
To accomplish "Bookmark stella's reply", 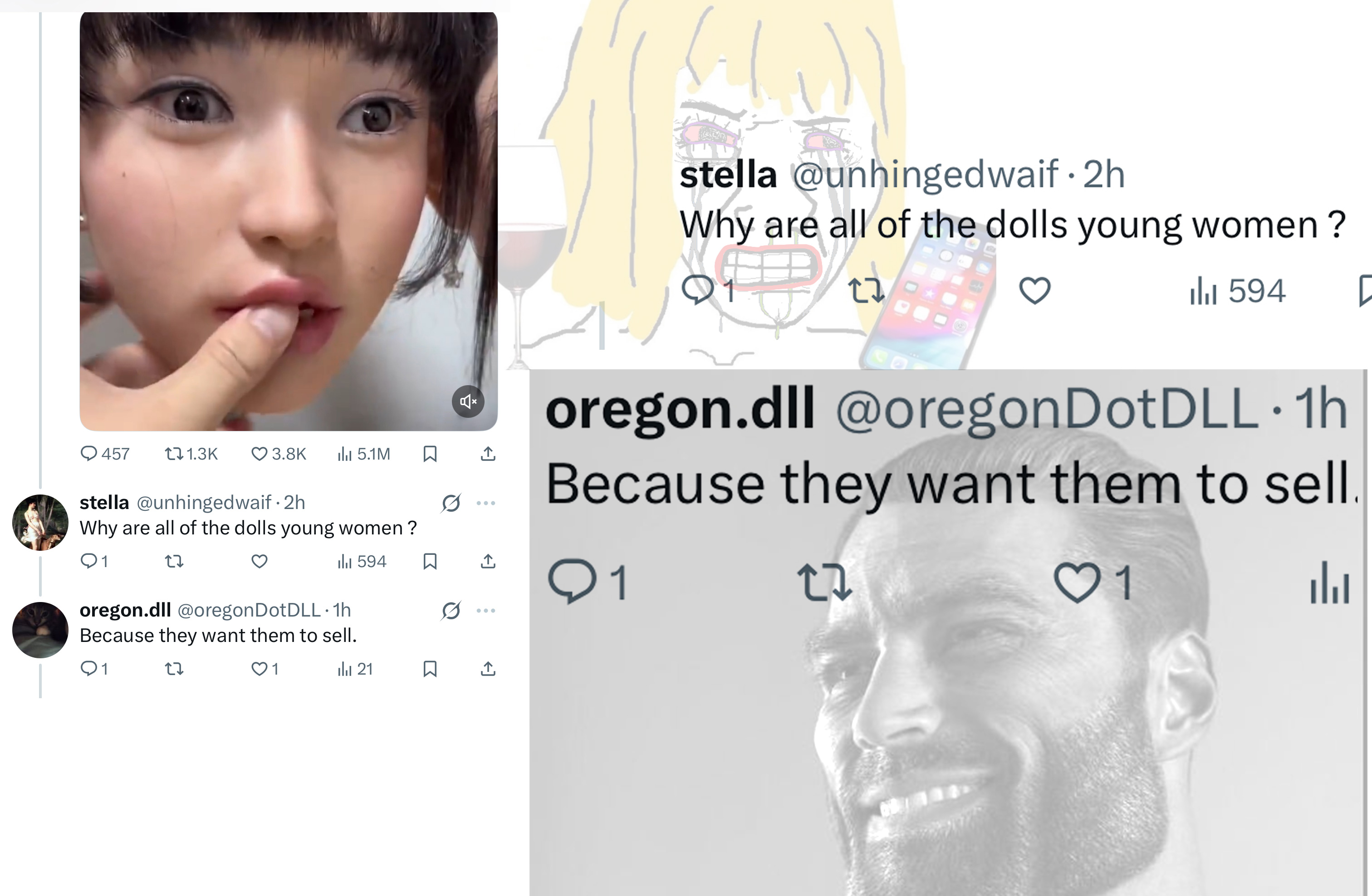I will (x=430, y=561).
